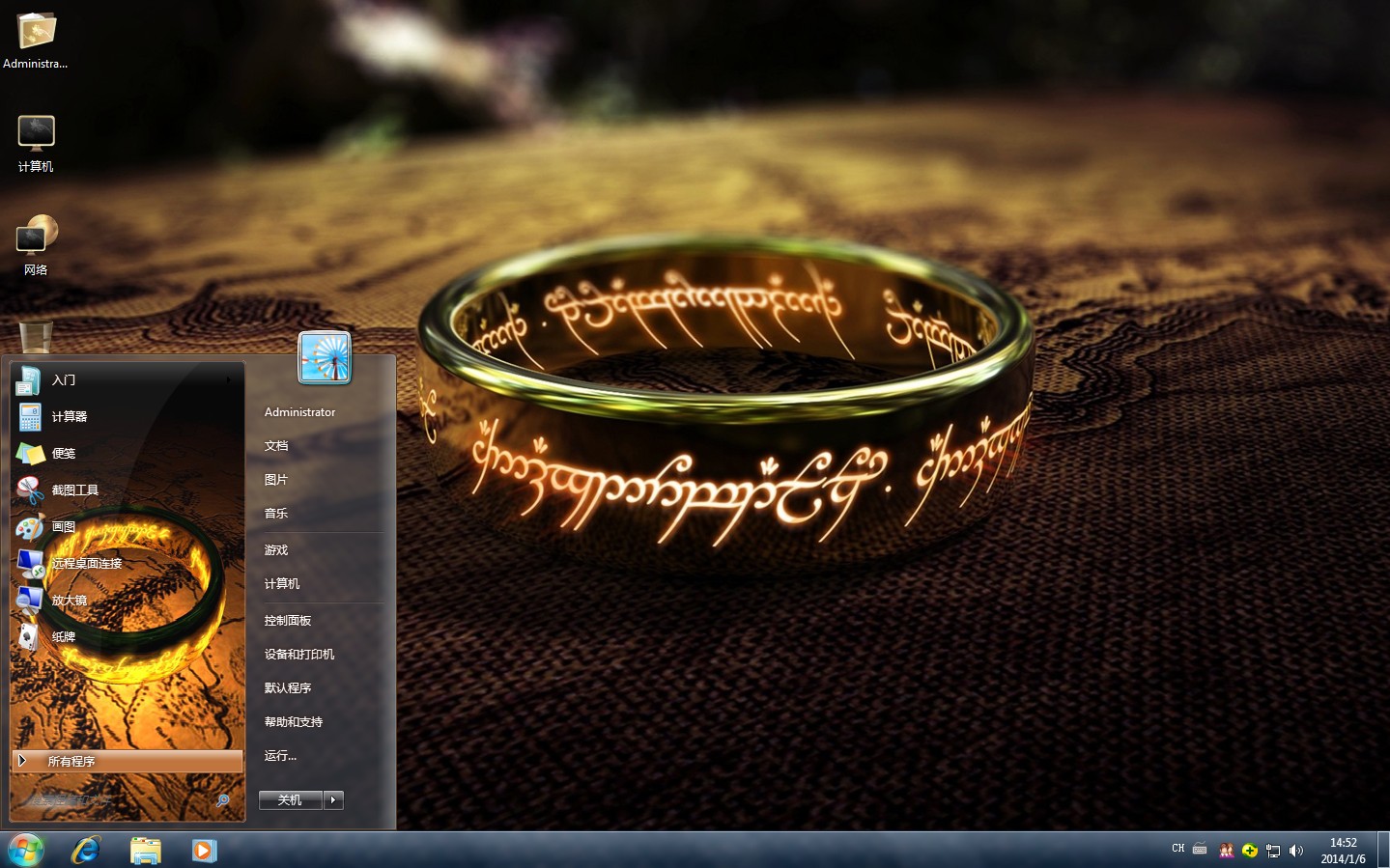This screenshot has height=868, width=1390.
Task: Click the yellow-green plus tray icon
Action: [1250, 851]
